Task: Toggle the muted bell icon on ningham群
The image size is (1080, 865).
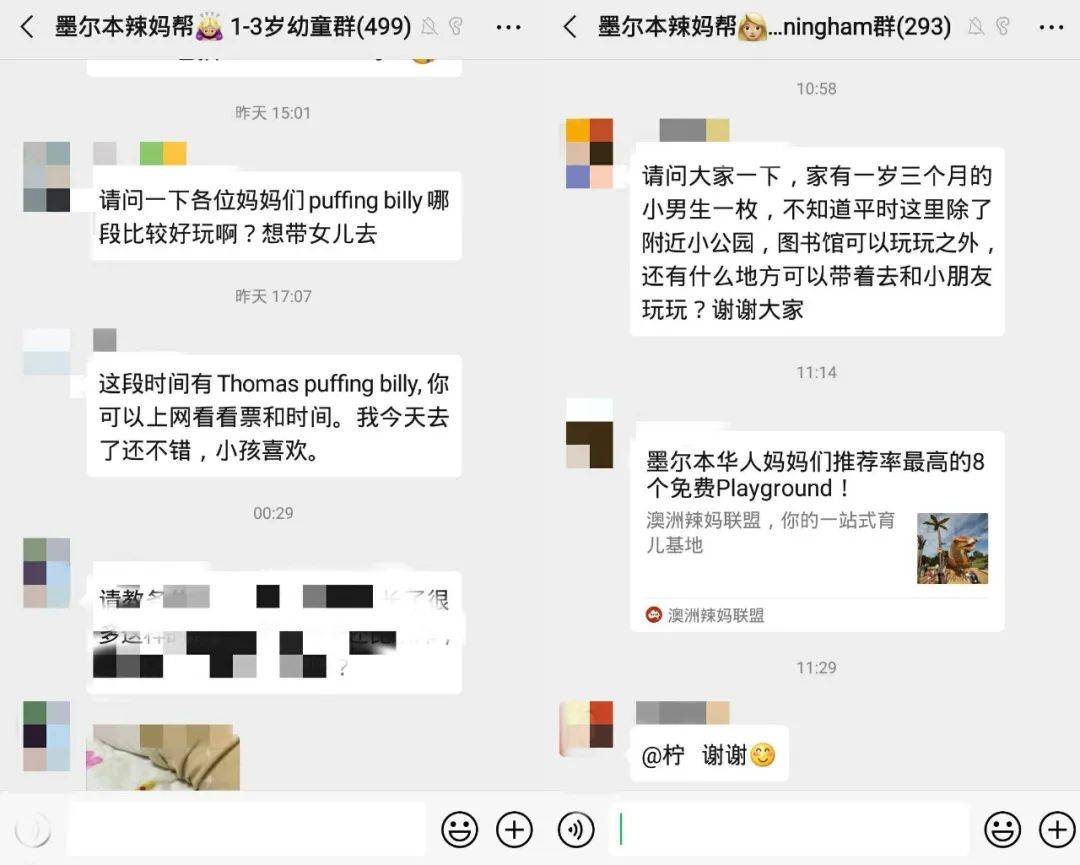Action: 976,27
